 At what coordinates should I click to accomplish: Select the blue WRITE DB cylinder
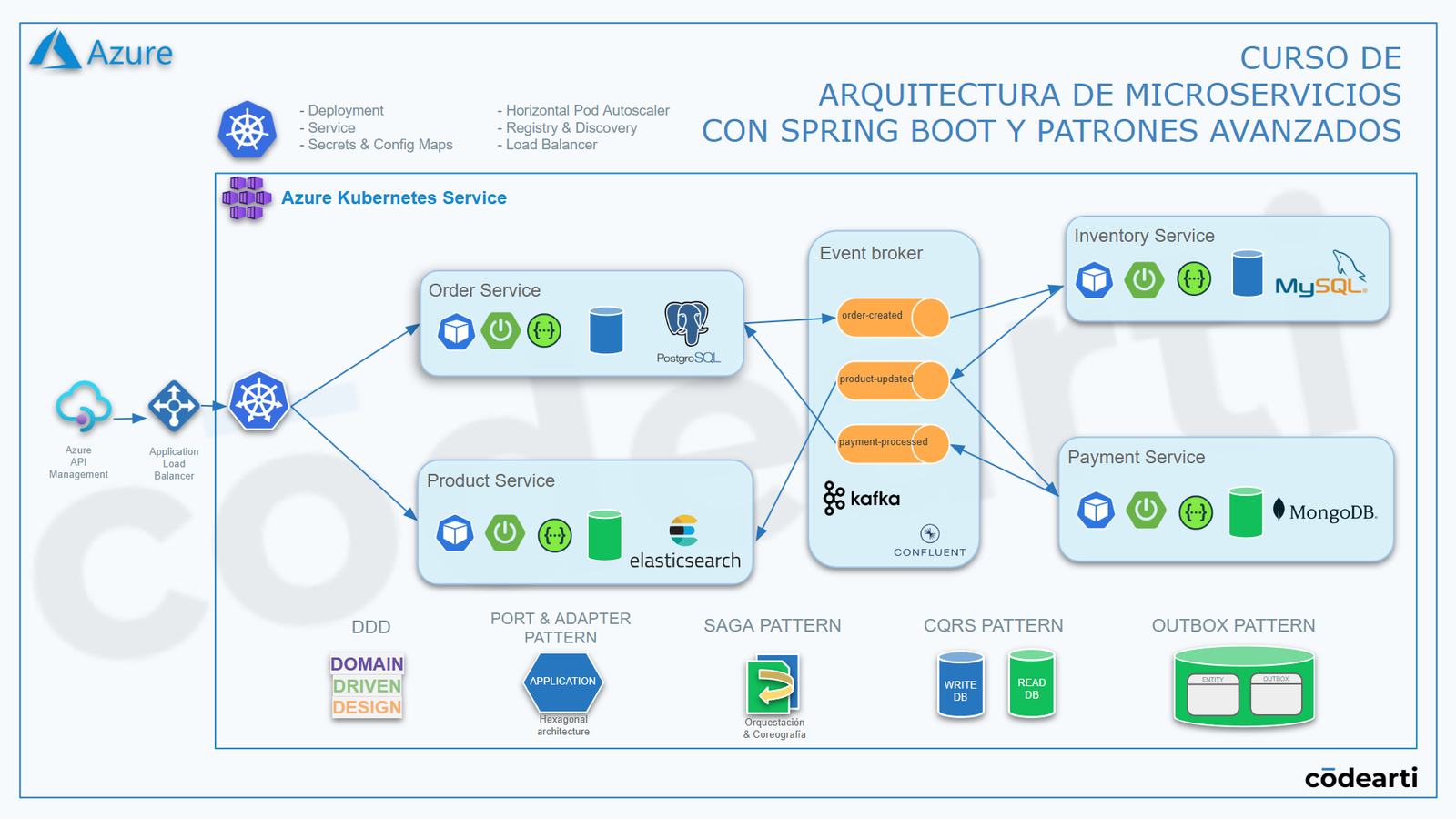[960, 685]
